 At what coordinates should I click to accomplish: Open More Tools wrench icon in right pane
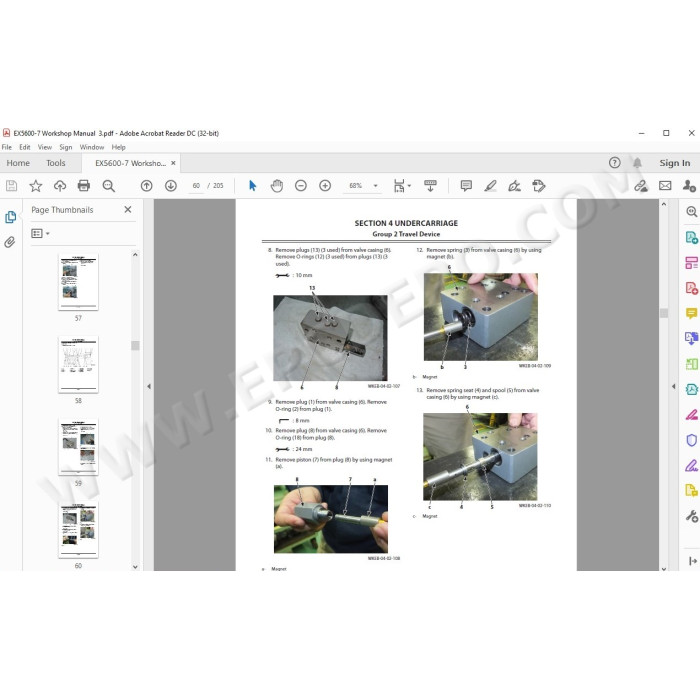coord(692,517)
